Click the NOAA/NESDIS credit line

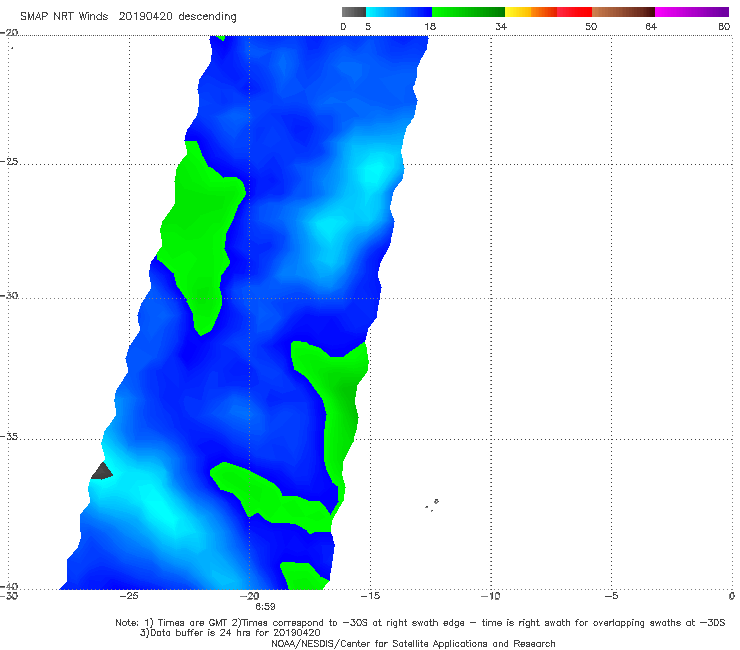click(x=413, y=644)
